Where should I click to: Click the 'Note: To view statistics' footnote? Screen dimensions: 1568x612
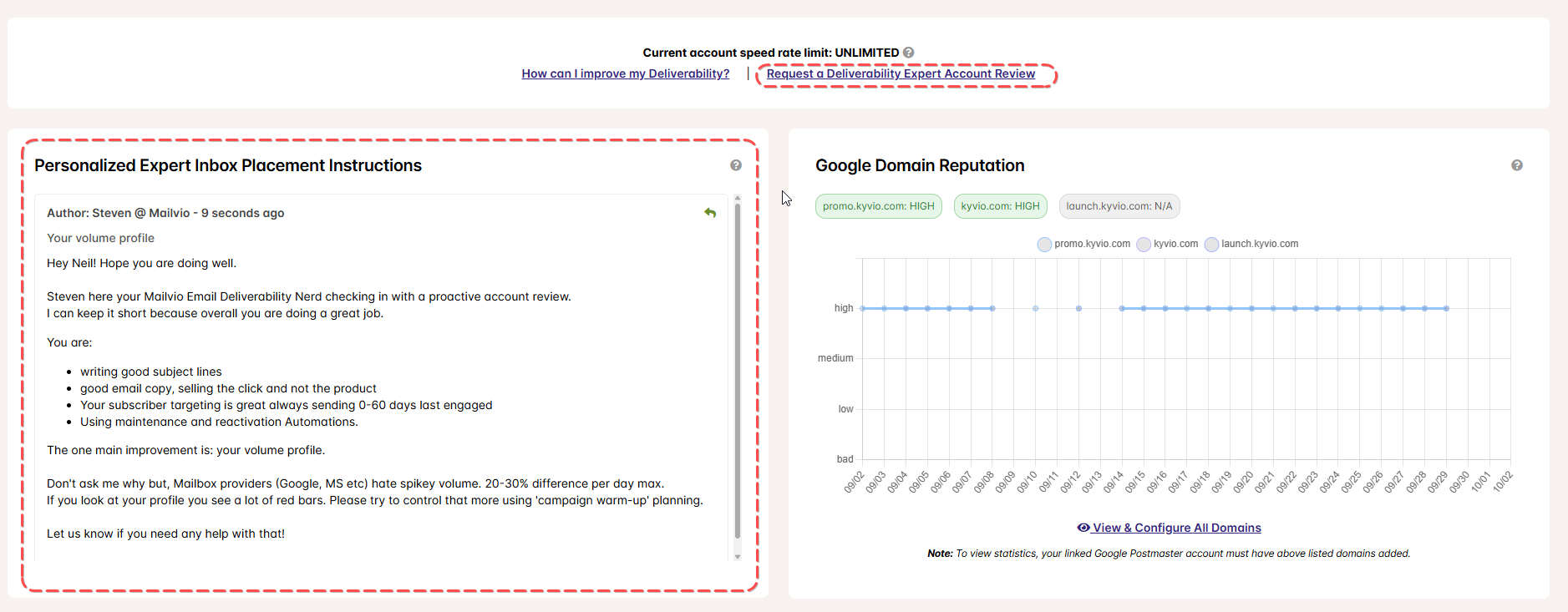point(1169,554)
